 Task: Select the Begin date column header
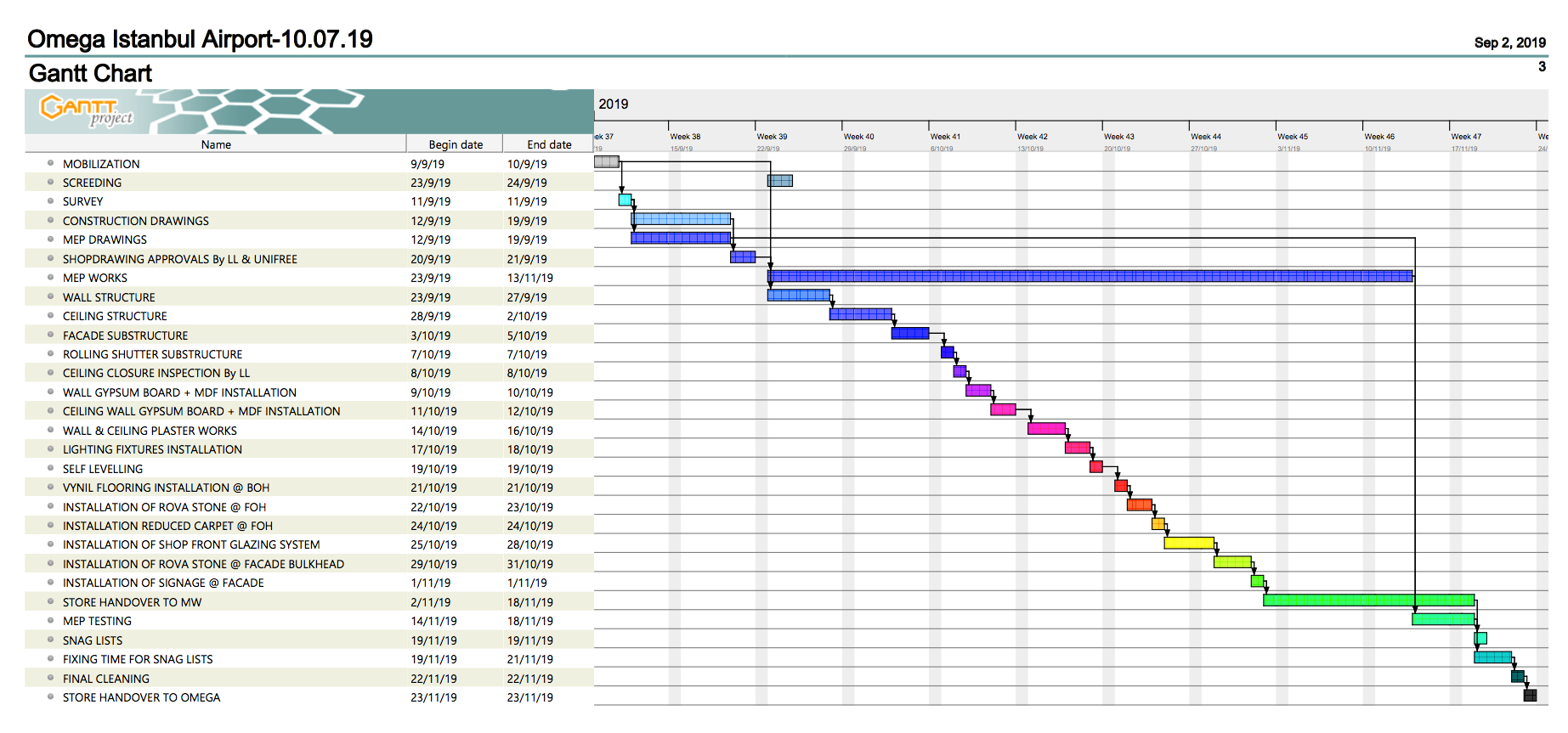coord(456,144)
